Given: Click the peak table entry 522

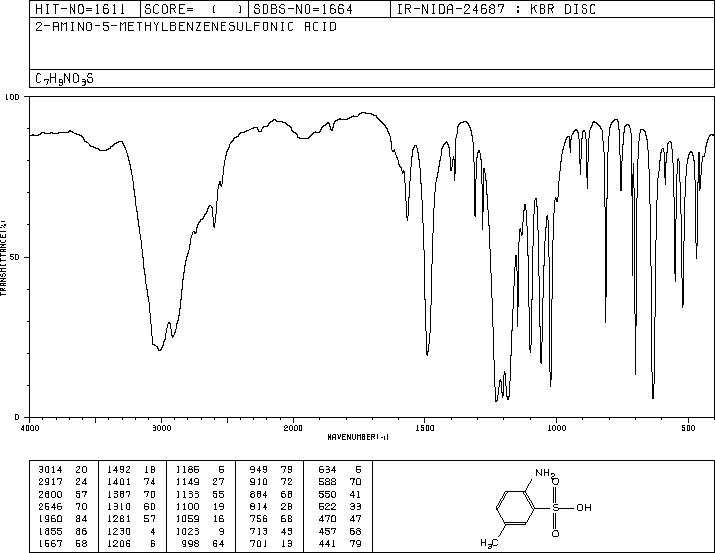Looking at the screenshot, I should (327, 506).
